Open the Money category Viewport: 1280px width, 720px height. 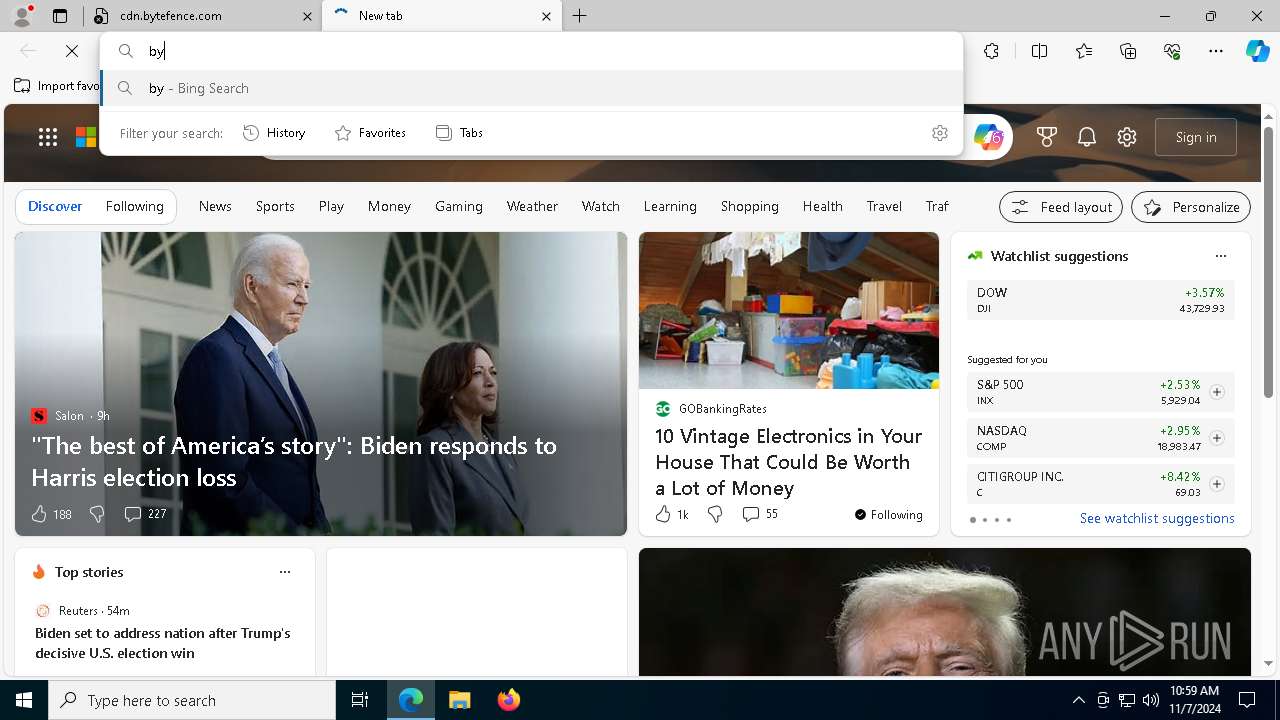[389, 206]
